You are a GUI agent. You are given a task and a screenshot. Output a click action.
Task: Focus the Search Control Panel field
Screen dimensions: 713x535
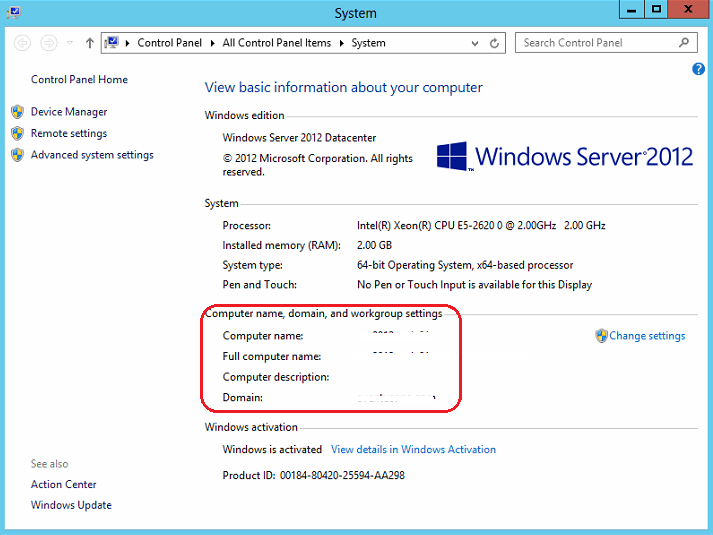[x=606, y=43]
